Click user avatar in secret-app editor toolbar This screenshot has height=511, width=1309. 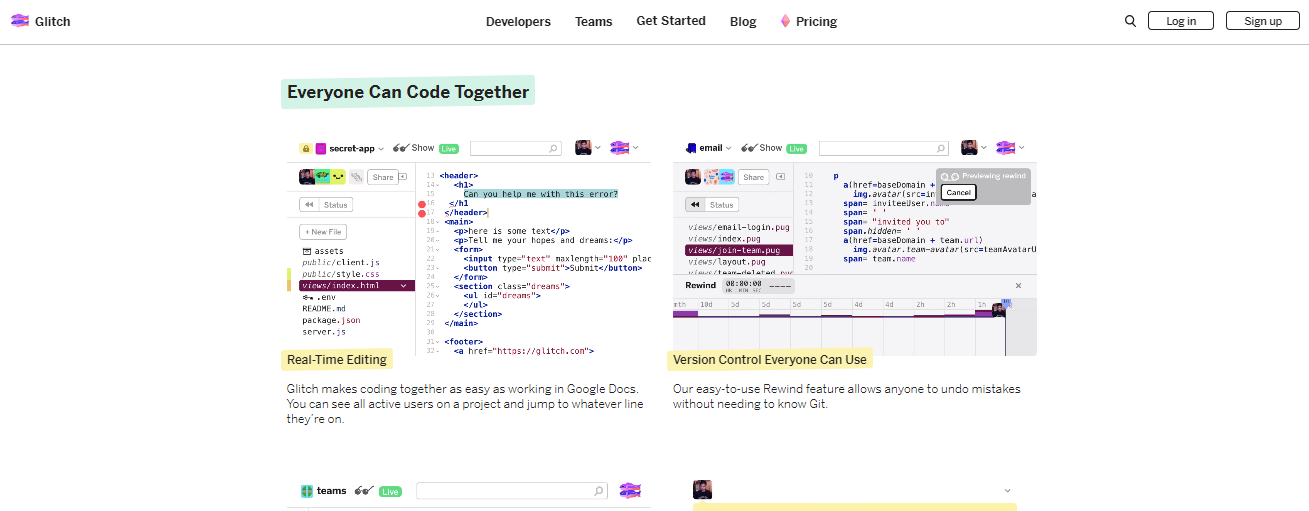coord(583,148)
